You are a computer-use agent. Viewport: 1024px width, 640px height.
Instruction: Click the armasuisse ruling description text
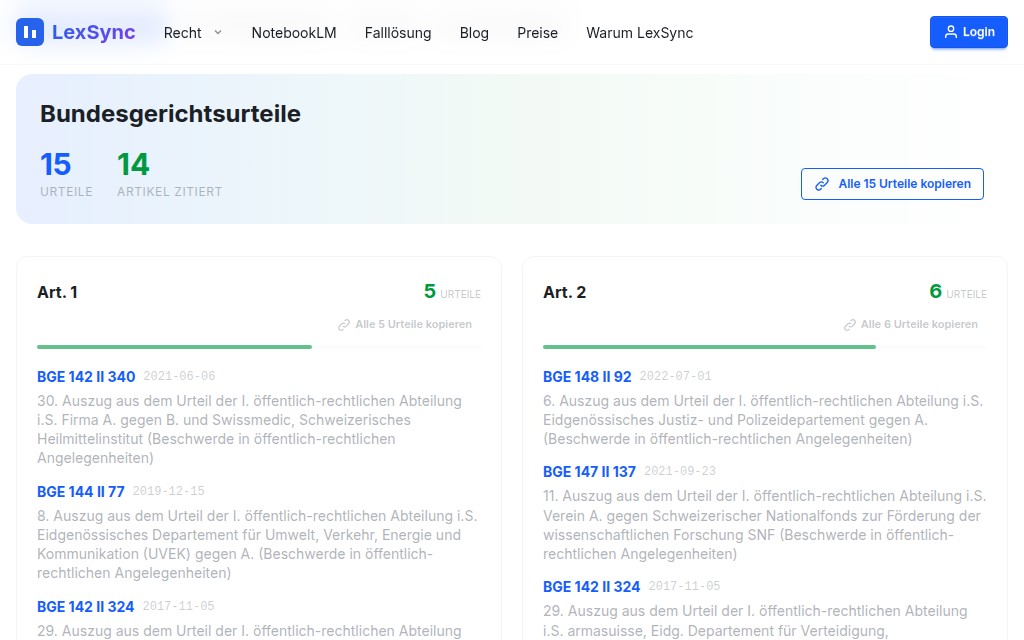pyautogui.click(x=756, y=621)
